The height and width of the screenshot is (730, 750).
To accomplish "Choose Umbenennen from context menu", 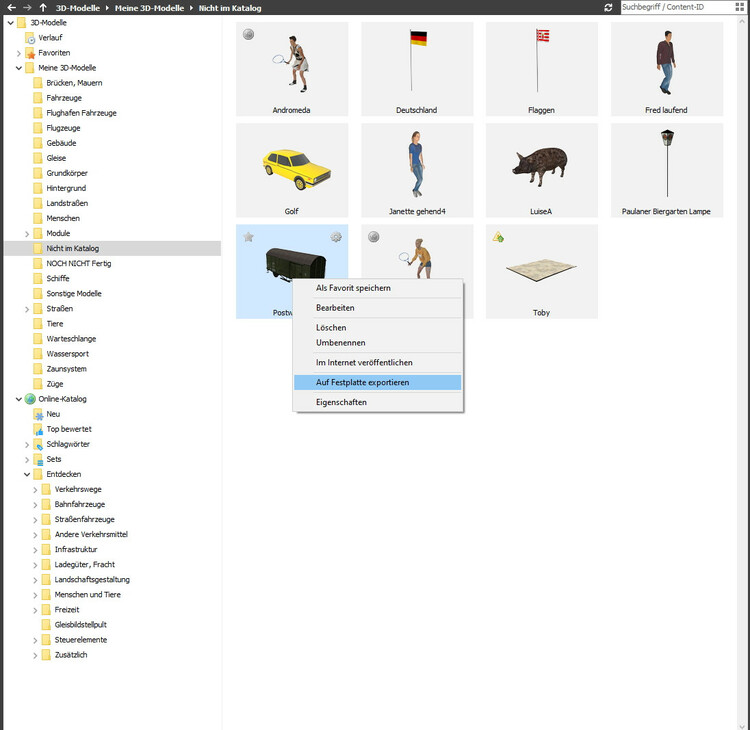I will point(378,343).
